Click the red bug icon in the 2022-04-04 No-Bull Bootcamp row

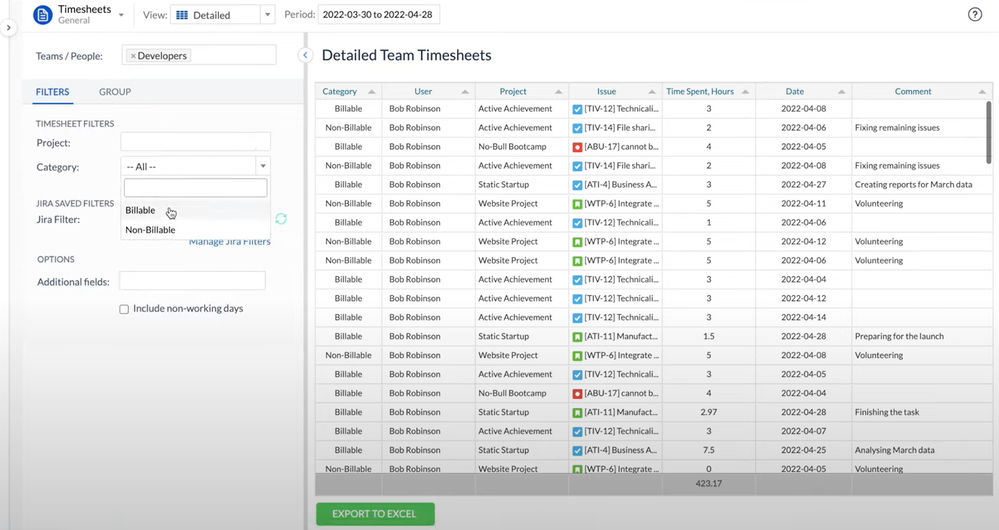pos(577,394)
